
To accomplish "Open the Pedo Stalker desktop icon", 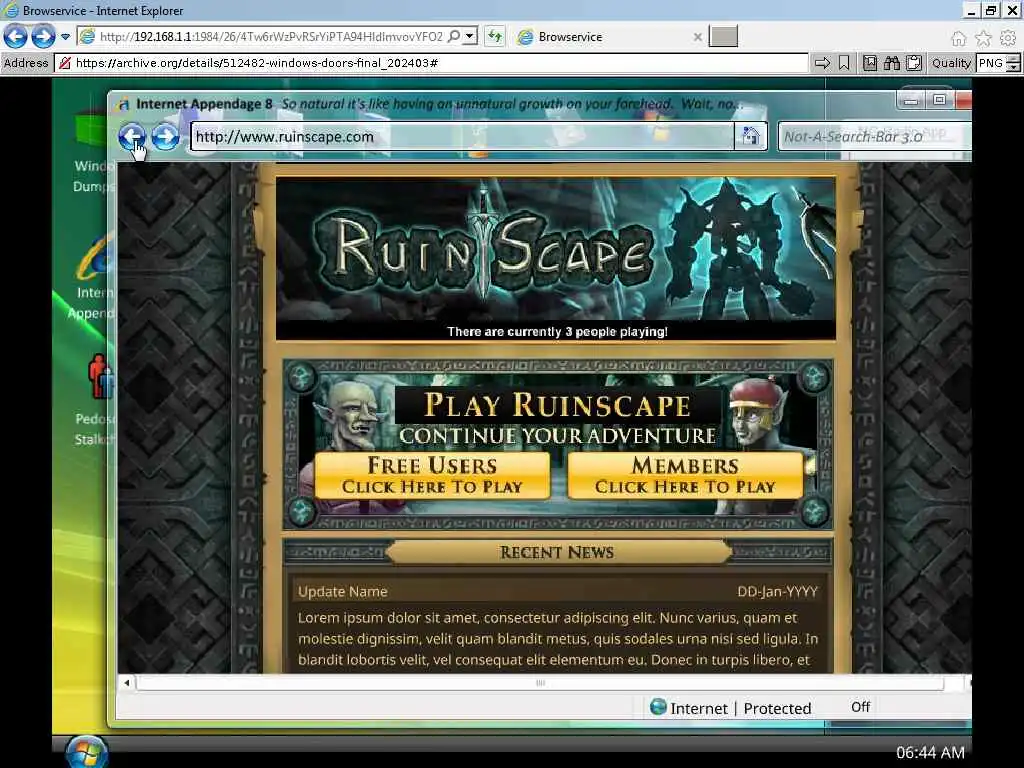I will click(x=95, y=400).
